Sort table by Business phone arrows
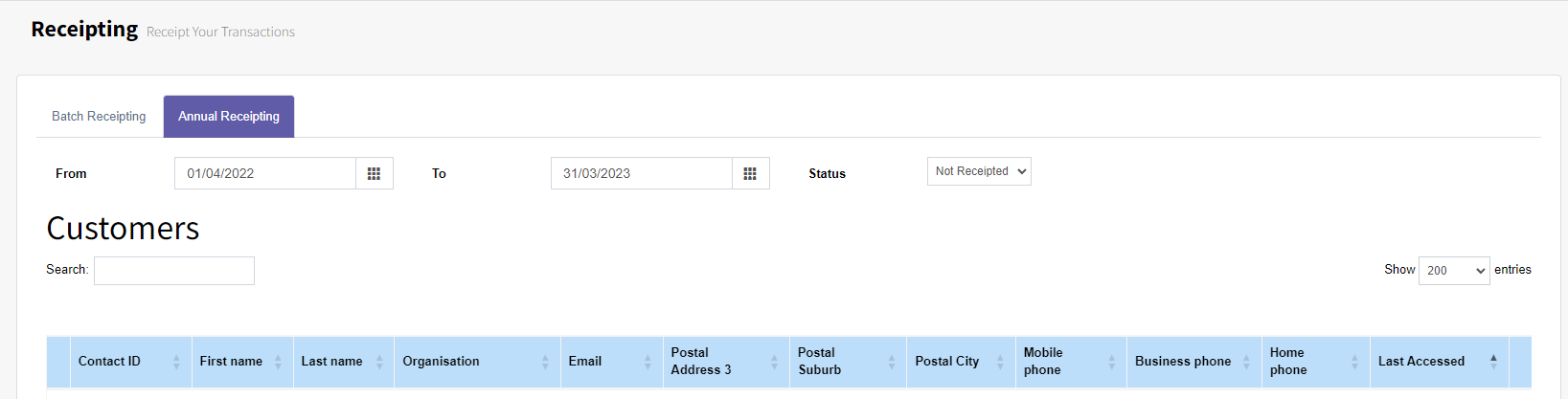This screenshot has height=399, width=1568. (1246, 362)
